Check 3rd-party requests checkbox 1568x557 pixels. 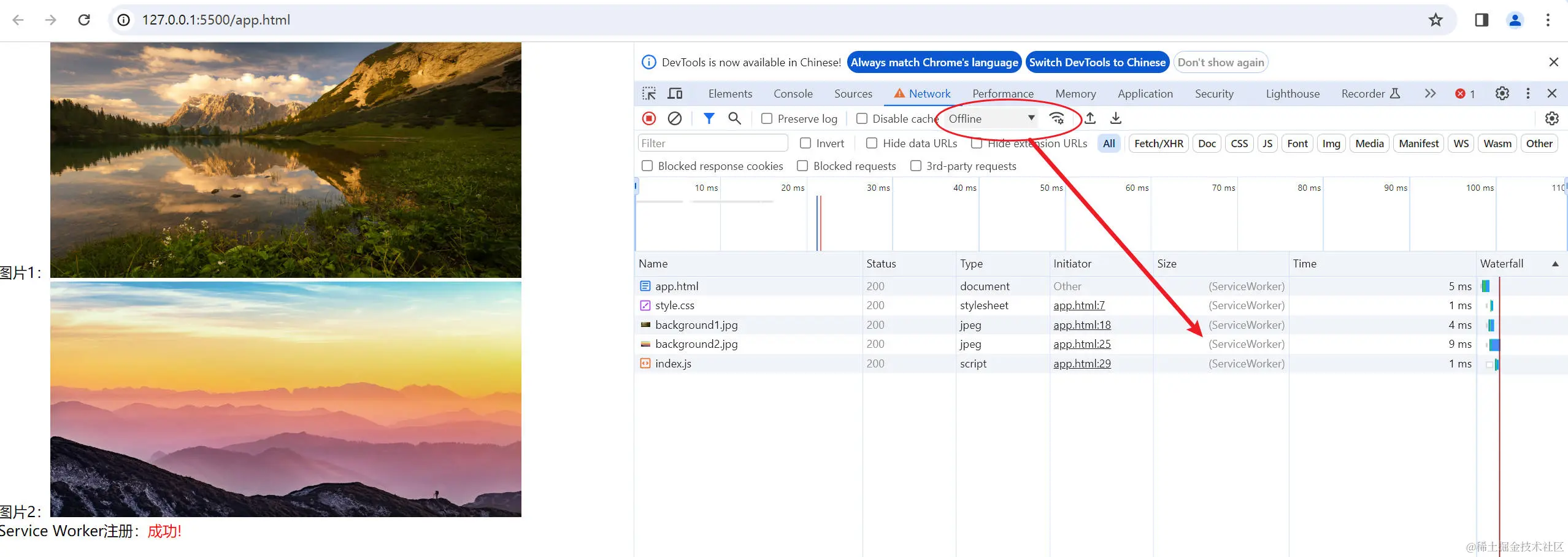916,166
